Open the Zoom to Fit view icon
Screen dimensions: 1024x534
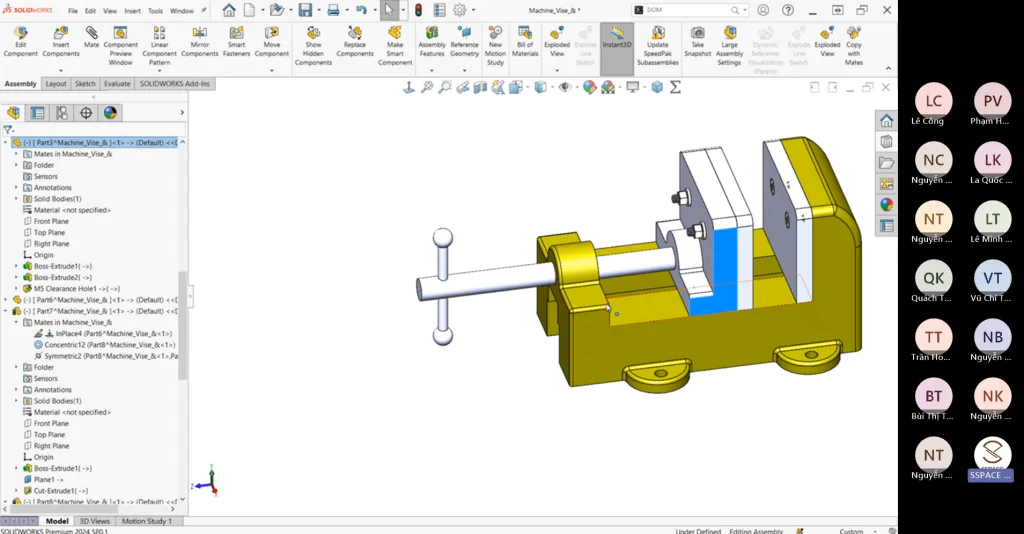pos(427,87)
